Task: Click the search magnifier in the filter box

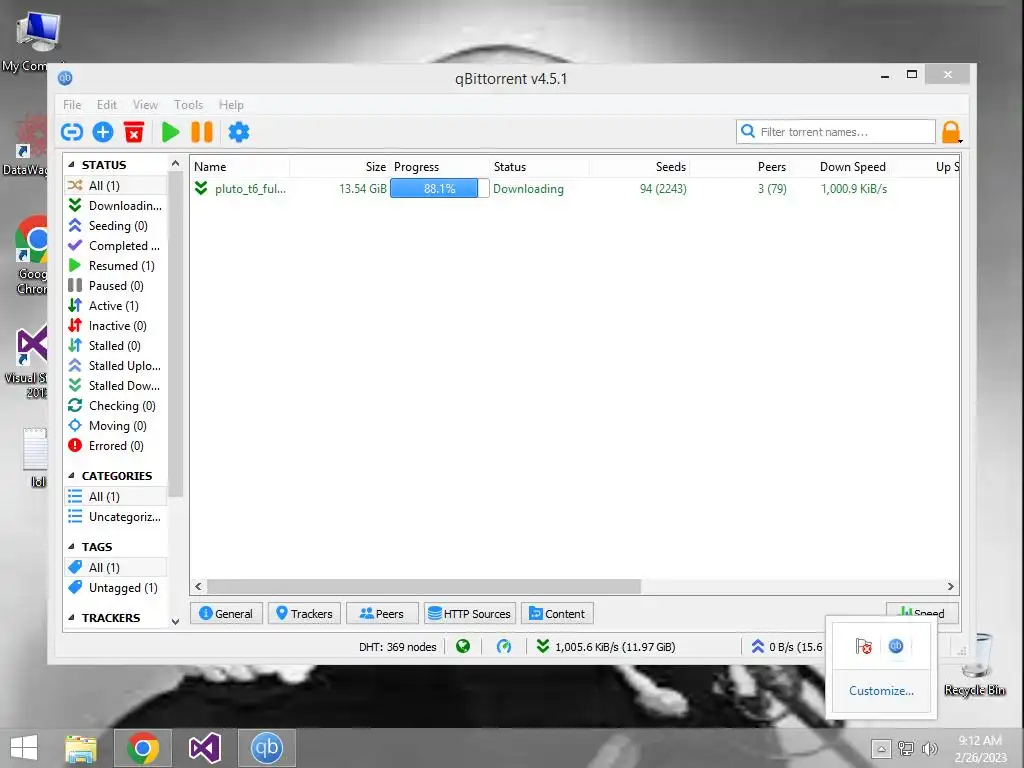Action: (748, 131)
